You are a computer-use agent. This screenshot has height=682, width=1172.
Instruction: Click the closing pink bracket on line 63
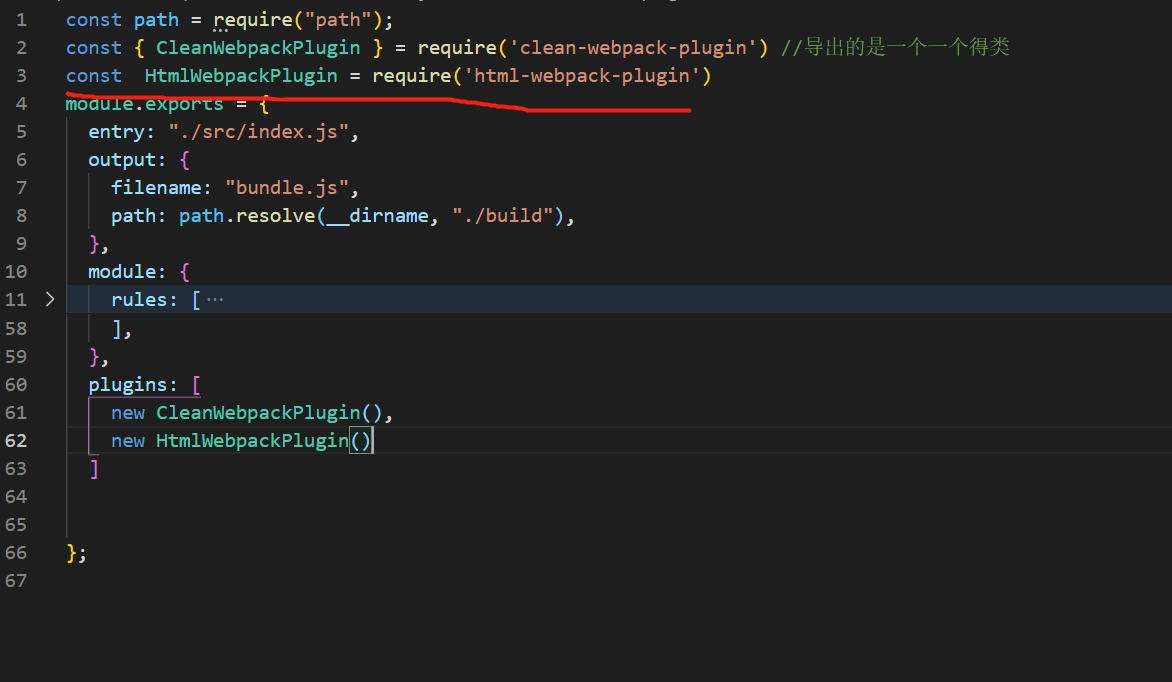tap(94, 470)
